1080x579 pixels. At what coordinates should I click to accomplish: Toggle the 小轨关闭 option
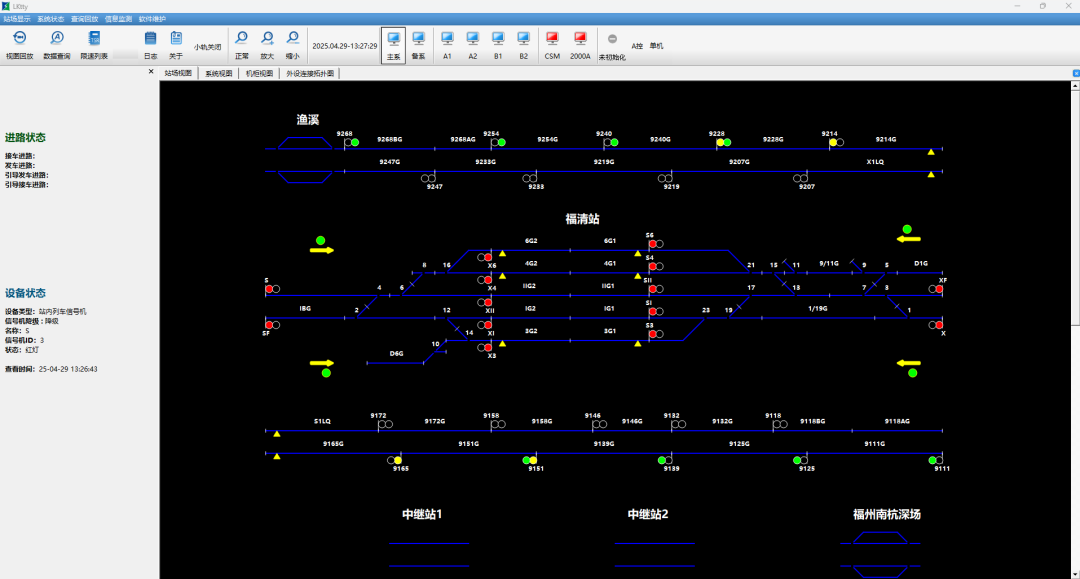(207, 47)
